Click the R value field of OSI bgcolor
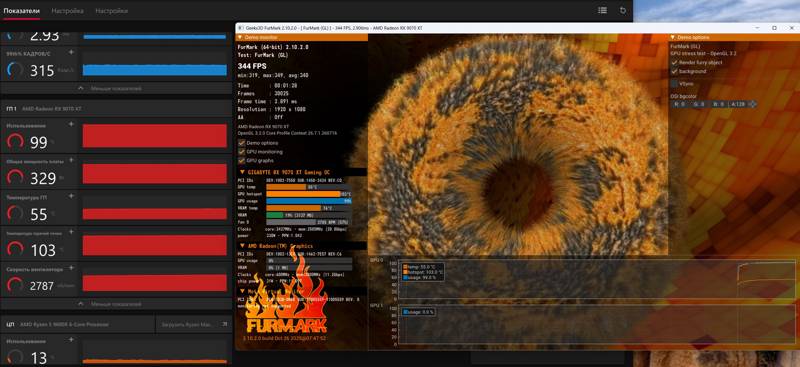Screen dimensions: 800x367 pos(679,104)
